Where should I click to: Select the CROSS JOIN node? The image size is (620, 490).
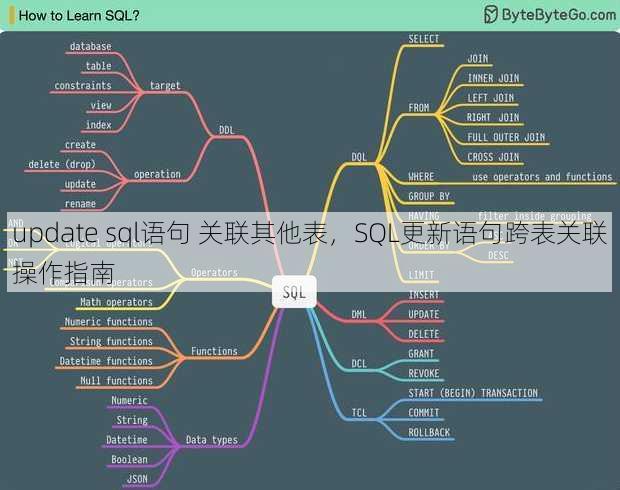point(493,157)
